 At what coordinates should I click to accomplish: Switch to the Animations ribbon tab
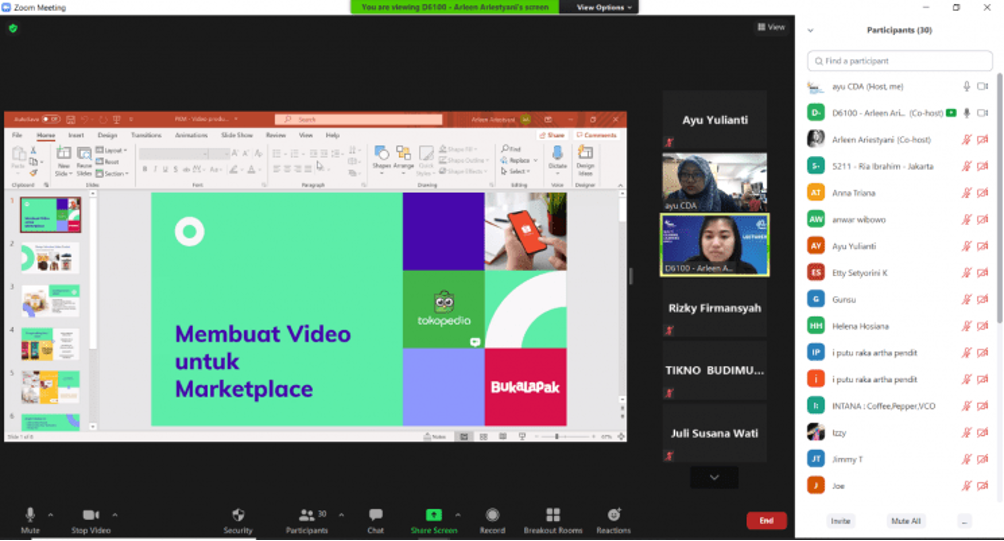click(191, 135)
